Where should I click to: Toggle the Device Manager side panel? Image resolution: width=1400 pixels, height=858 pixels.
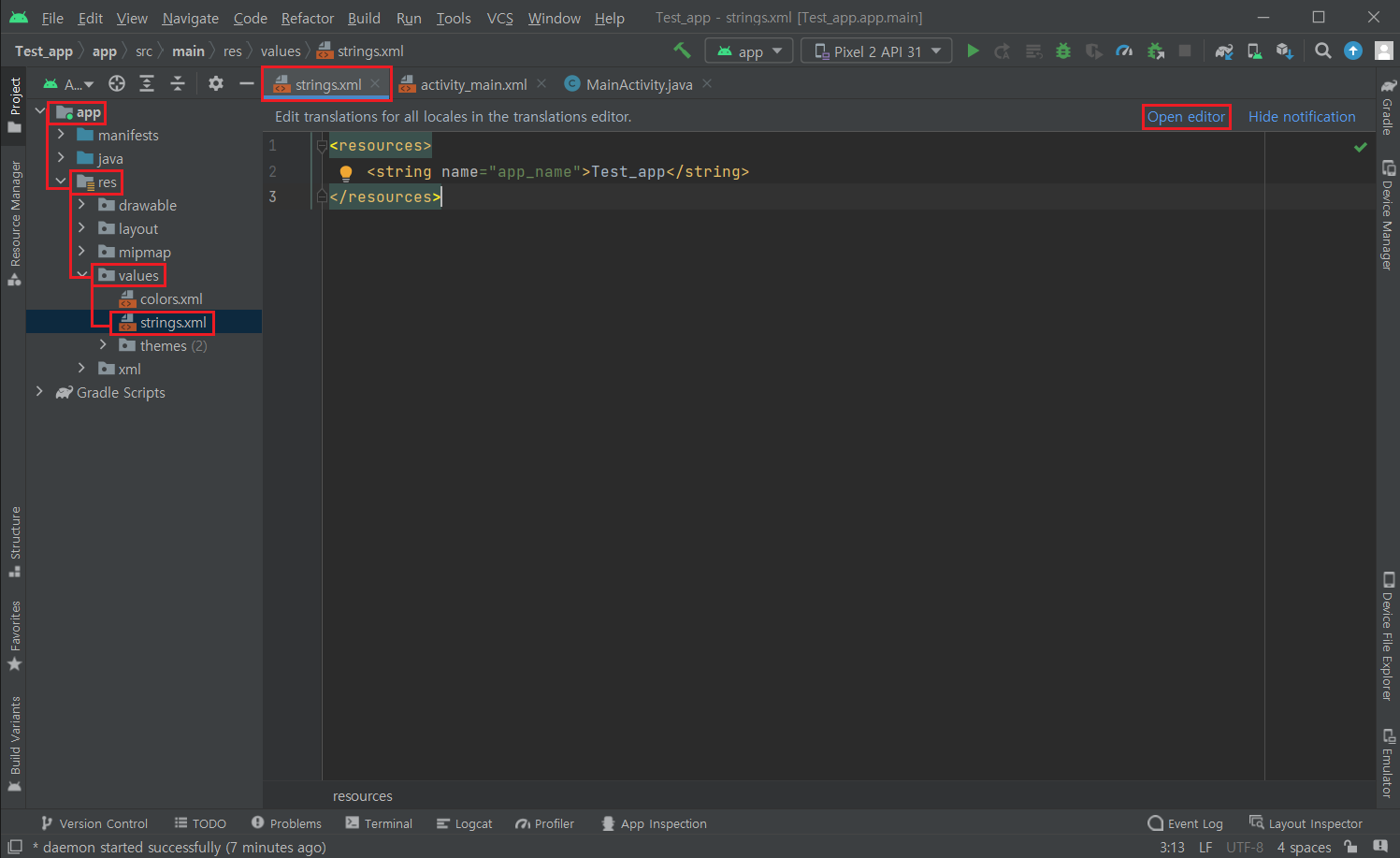point(1388,215)
